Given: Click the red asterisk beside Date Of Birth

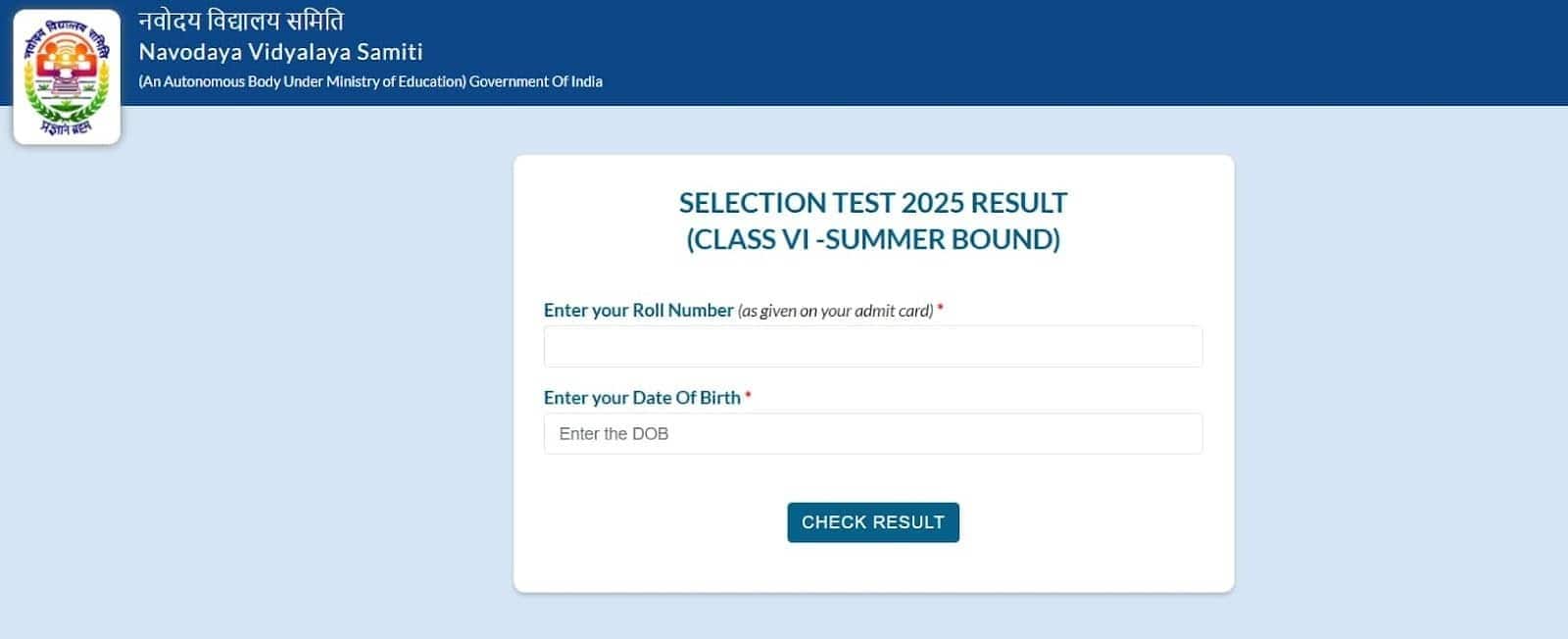Looking at the screenshot, I should pyautogui.click(x=750, y=395).
